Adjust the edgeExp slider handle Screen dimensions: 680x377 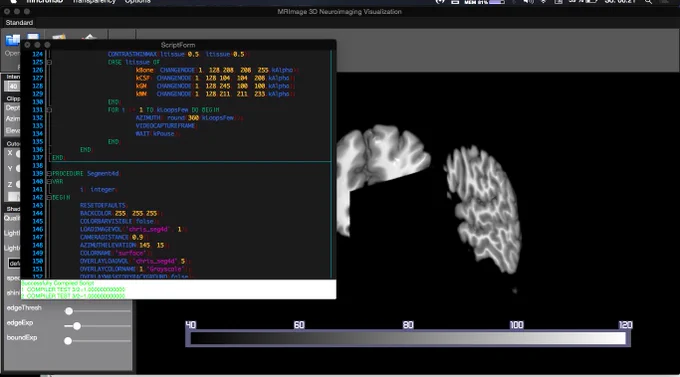[x=77, y=326]
